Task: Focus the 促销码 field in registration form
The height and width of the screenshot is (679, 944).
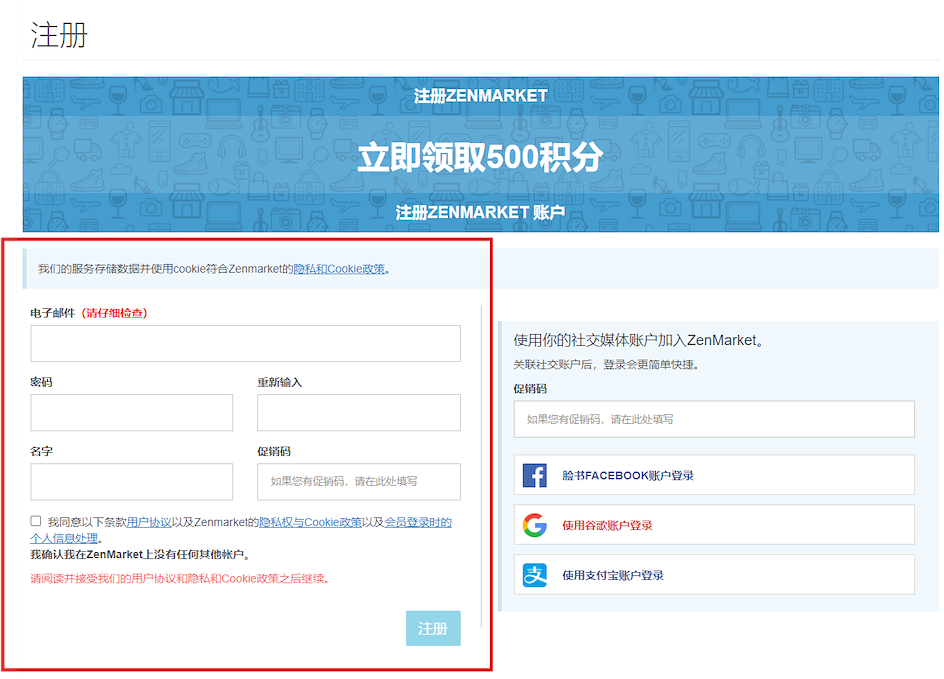Action: 359,481
